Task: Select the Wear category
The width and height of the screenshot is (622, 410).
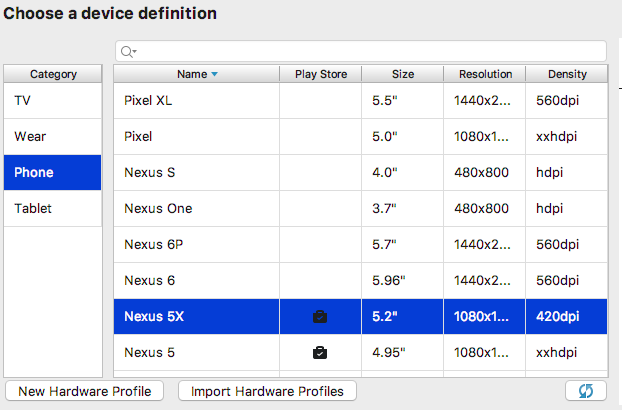Action: (52, 136)
